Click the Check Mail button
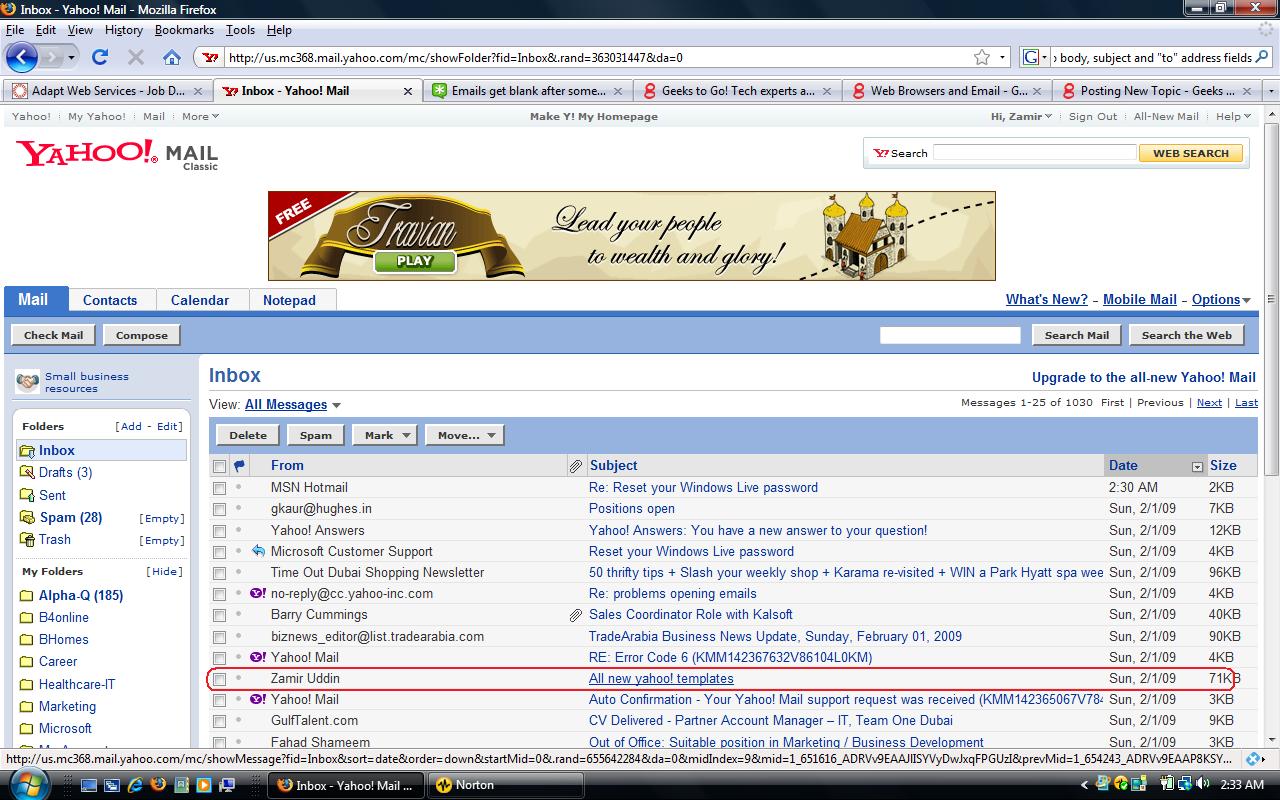Image resolution: width=1280 pixels, height=800 pixels. [54, 335]
